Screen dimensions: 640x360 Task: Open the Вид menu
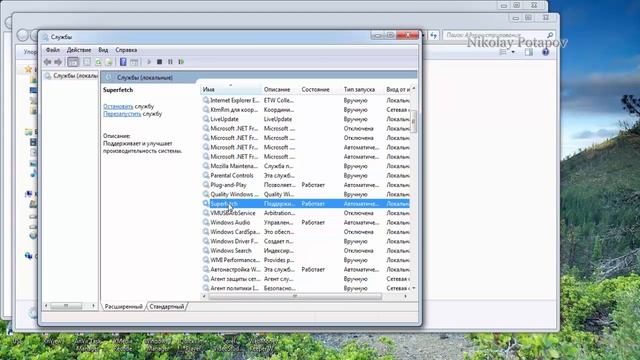[103, 50]
